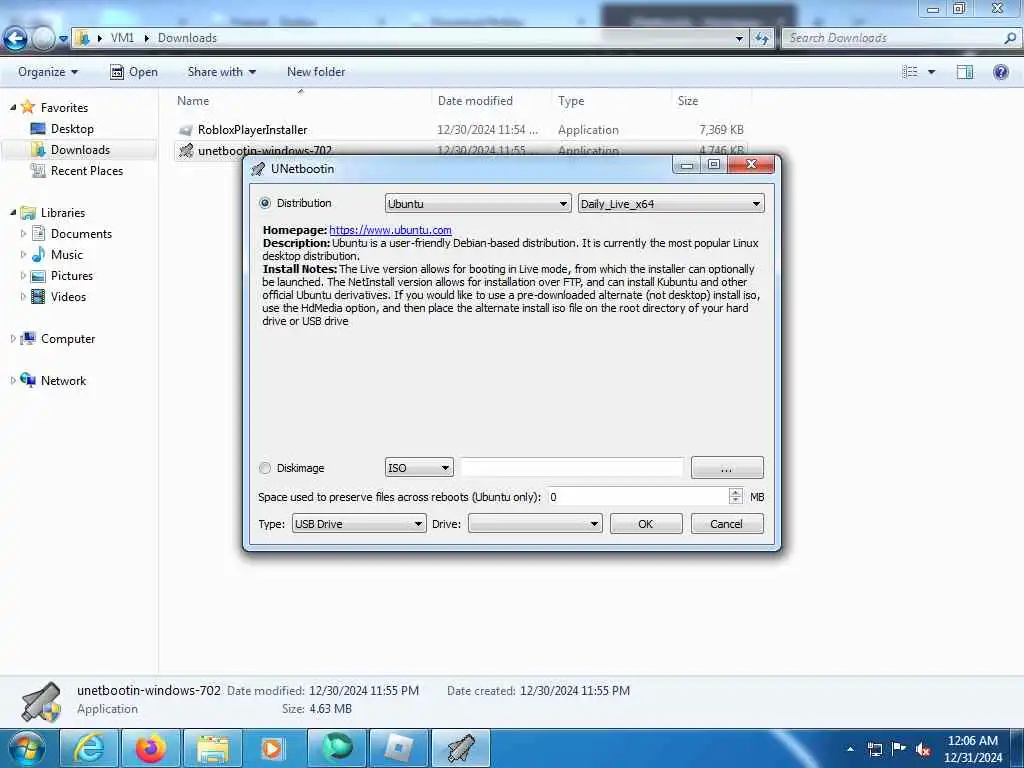Open the Organize menu in Explorer

pos(48,72)
